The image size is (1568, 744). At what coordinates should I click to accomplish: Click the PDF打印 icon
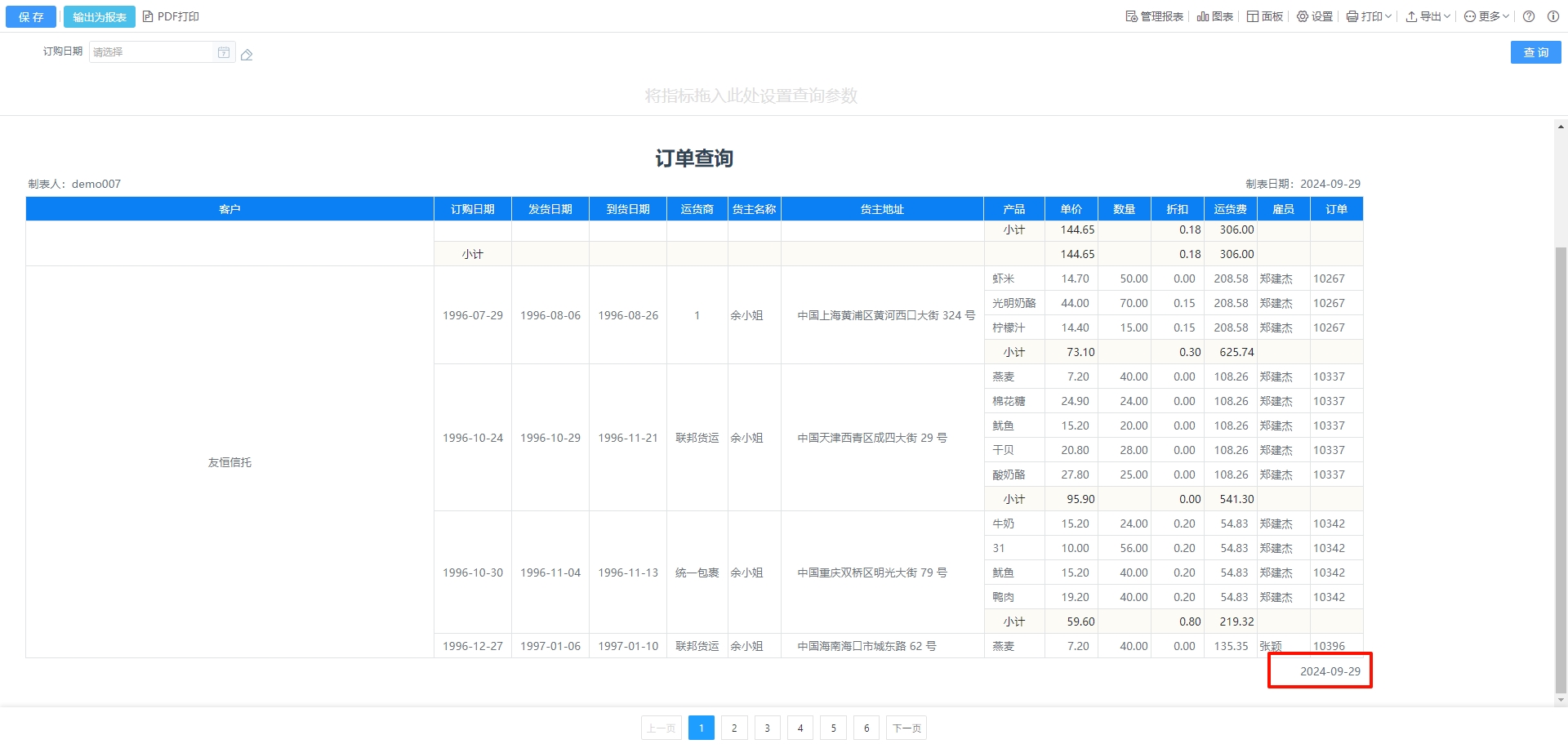click(148, 16)
